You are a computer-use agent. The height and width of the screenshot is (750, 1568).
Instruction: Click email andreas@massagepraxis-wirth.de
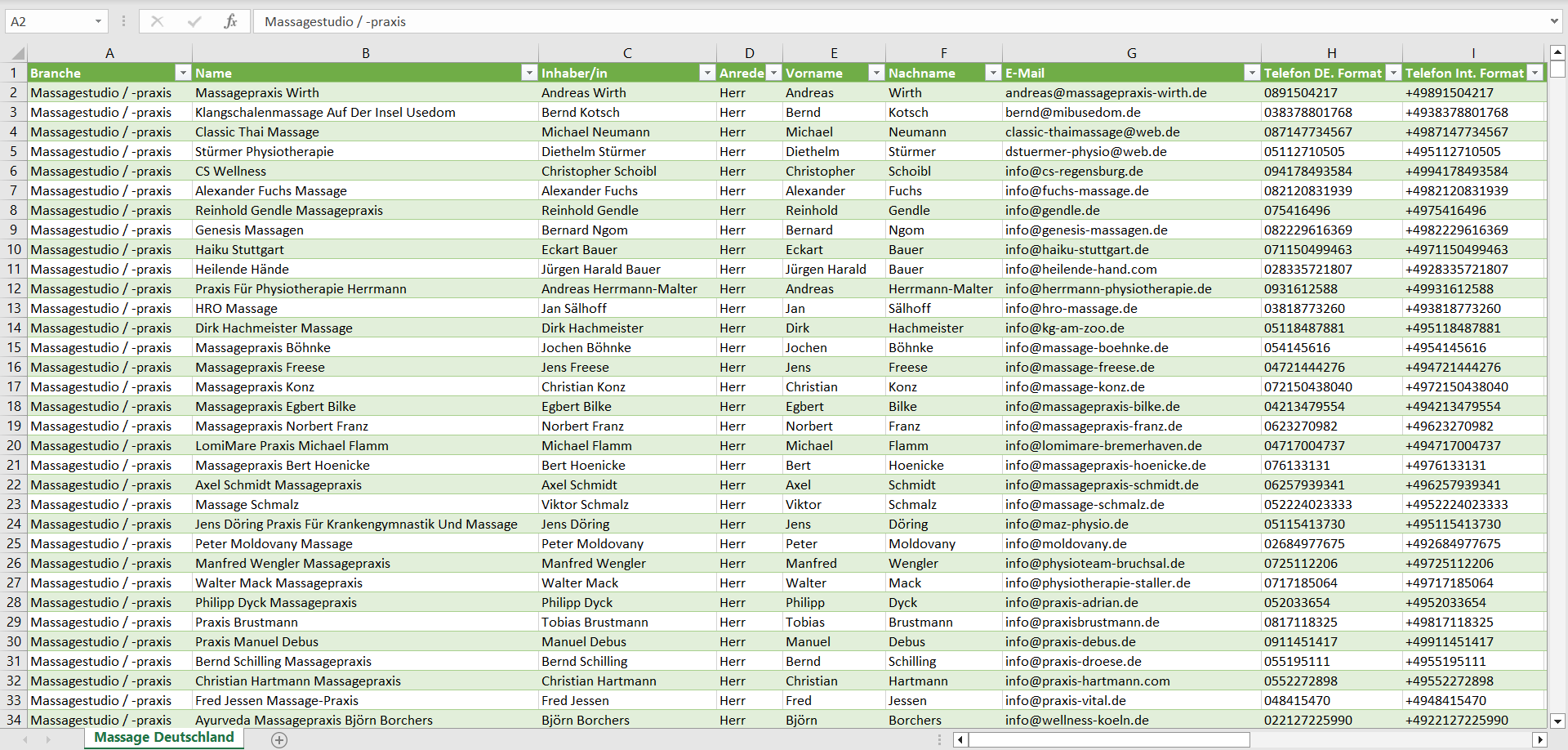tap(1131, 92)
